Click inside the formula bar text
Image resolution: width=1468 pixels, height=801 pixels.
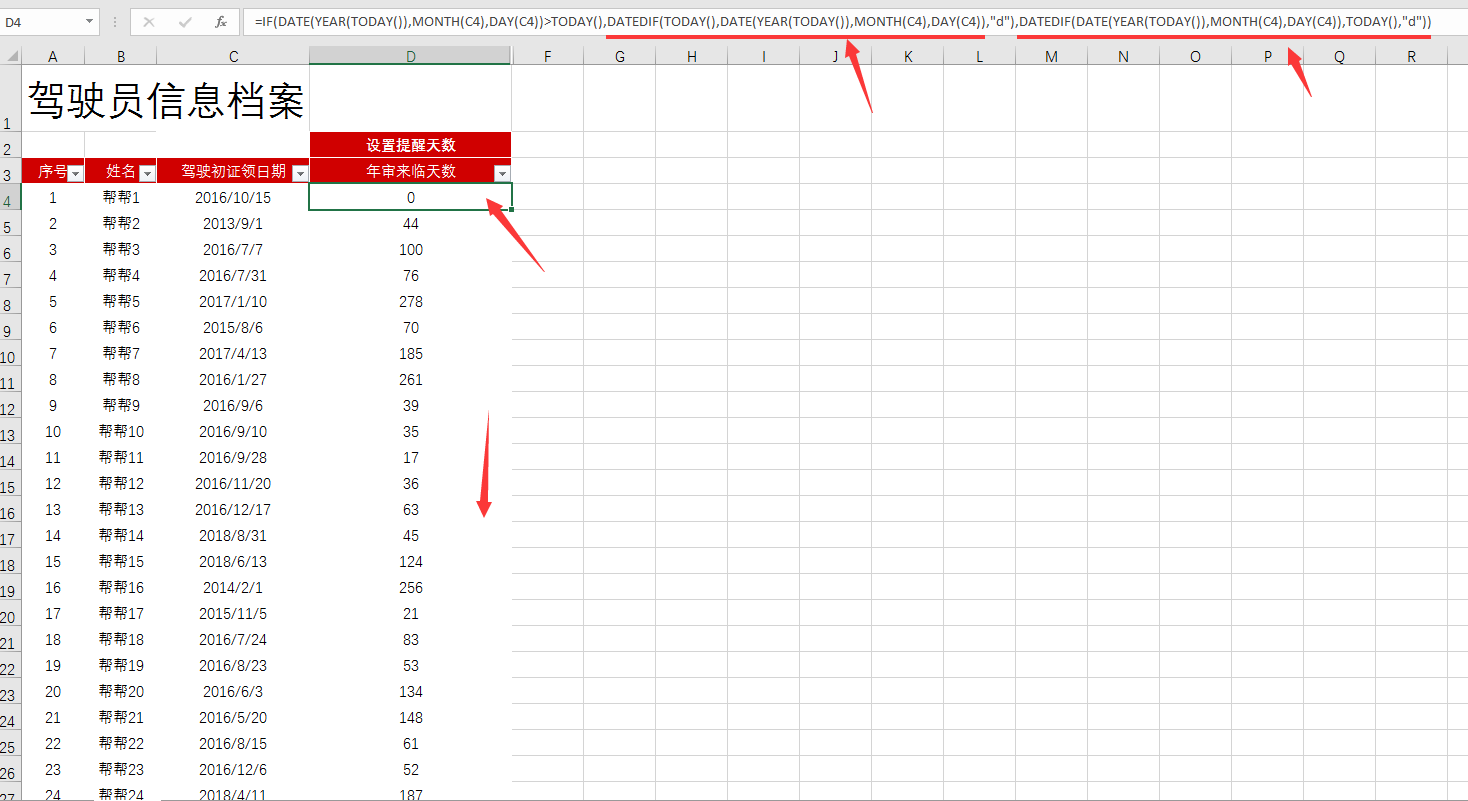click(x=842, y=21)
